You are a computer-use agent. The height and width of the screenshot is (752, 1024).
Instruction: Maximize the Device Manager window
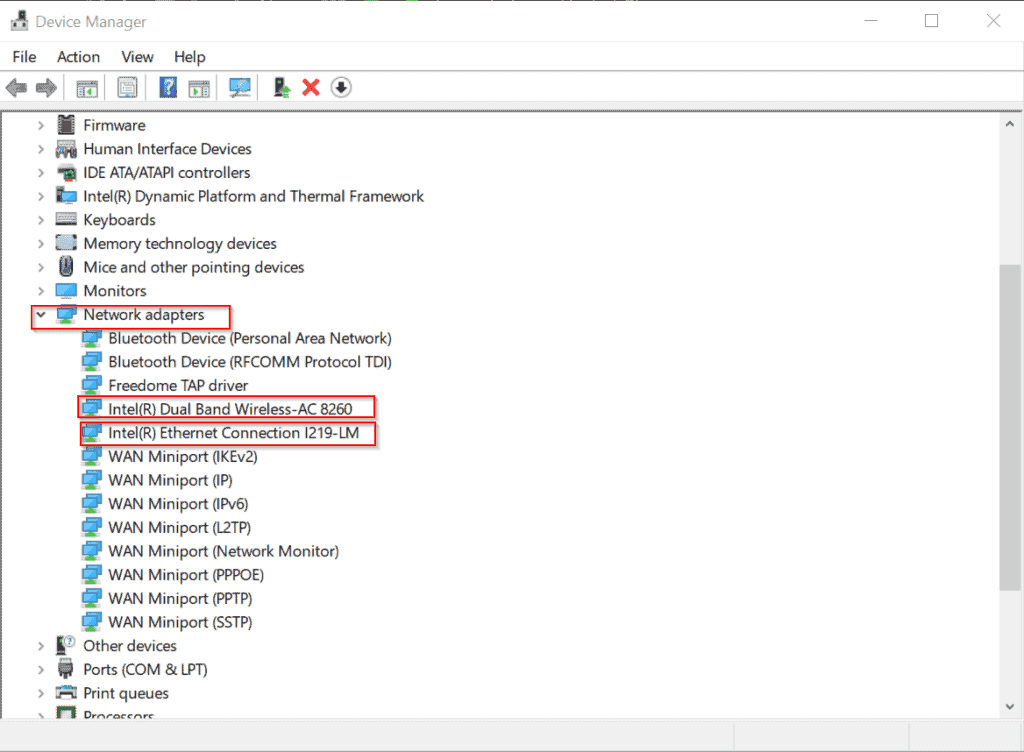point(931,21)
